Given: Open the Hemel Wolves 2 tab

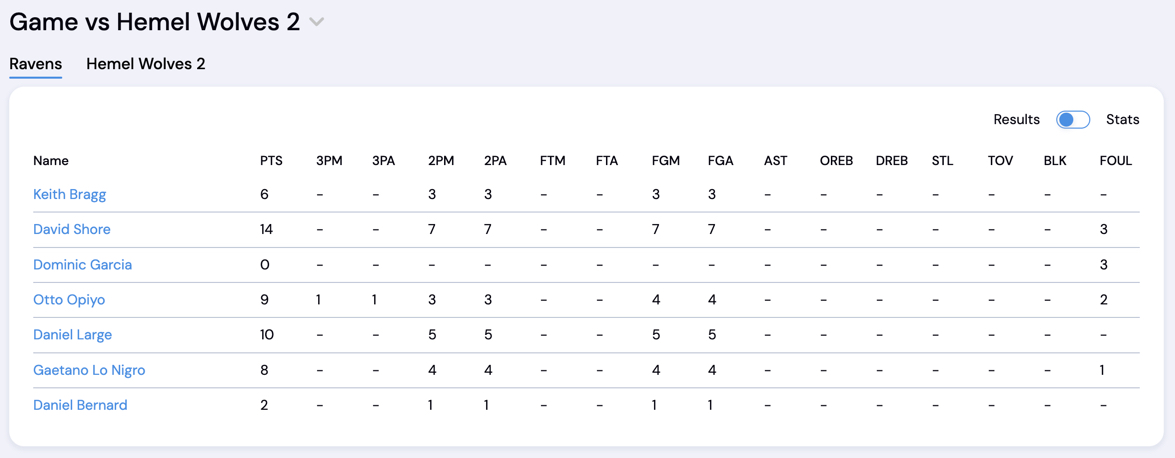Looking at the screenshot, I should [146, 64].
